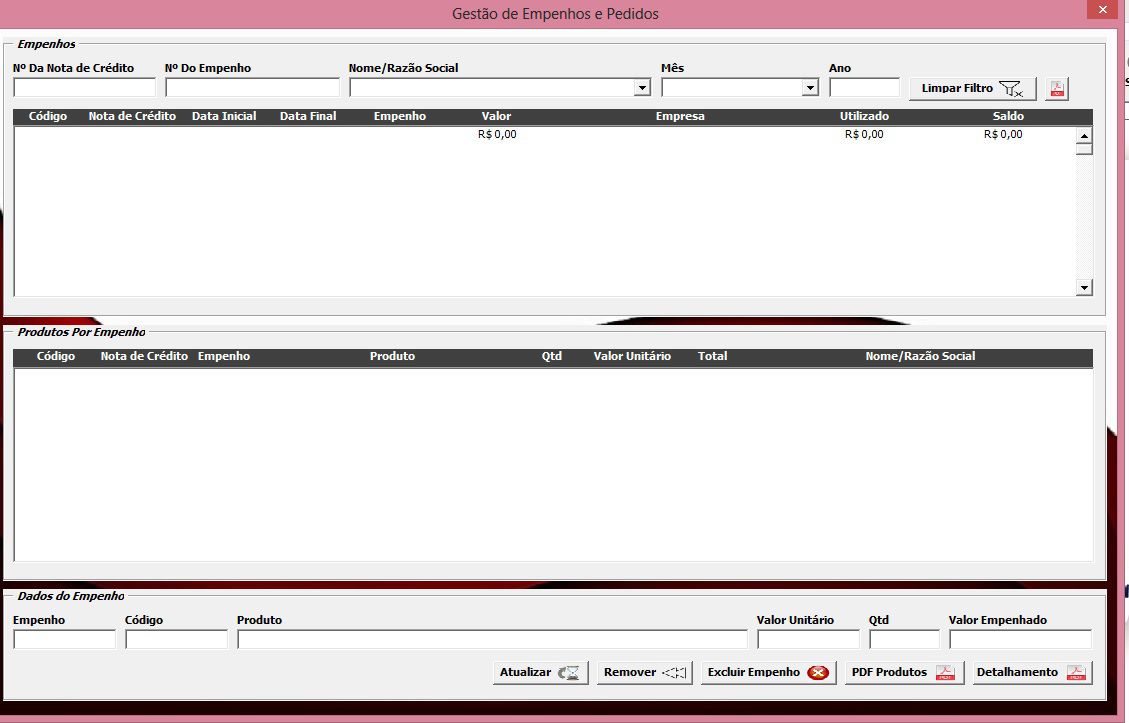Click the Ano input field
This screenshot has height=723, width=1129.
[x=864, y=88]
